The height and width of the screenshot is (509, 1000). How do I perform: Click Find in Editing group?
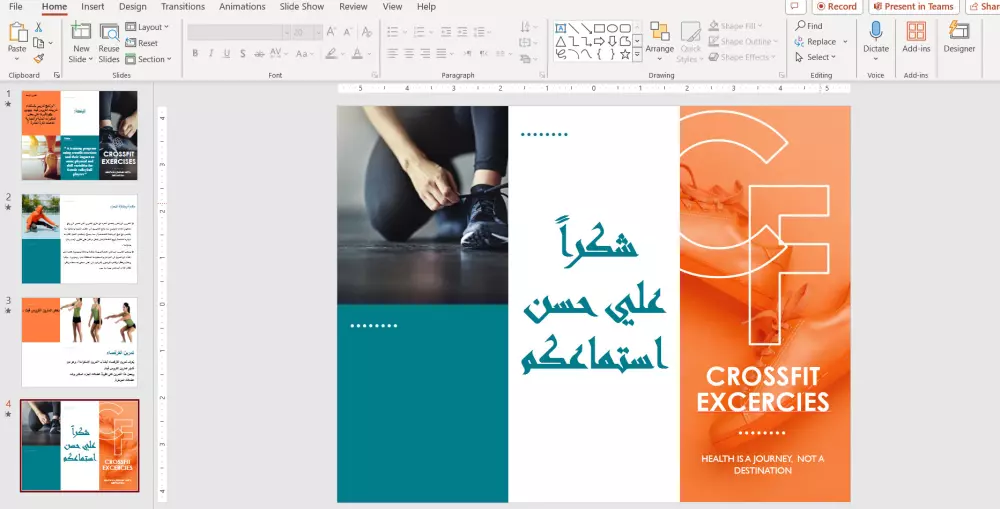[x=809, y=26]
